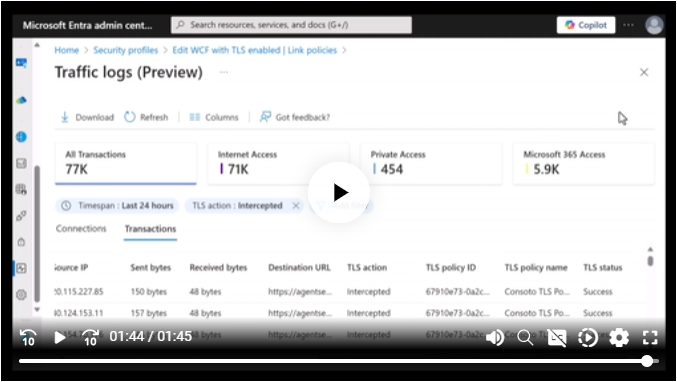Click source IP ending 124.153.11
Image resolution: width=677 pixels, height=382 pixels.
pos(79,313)
